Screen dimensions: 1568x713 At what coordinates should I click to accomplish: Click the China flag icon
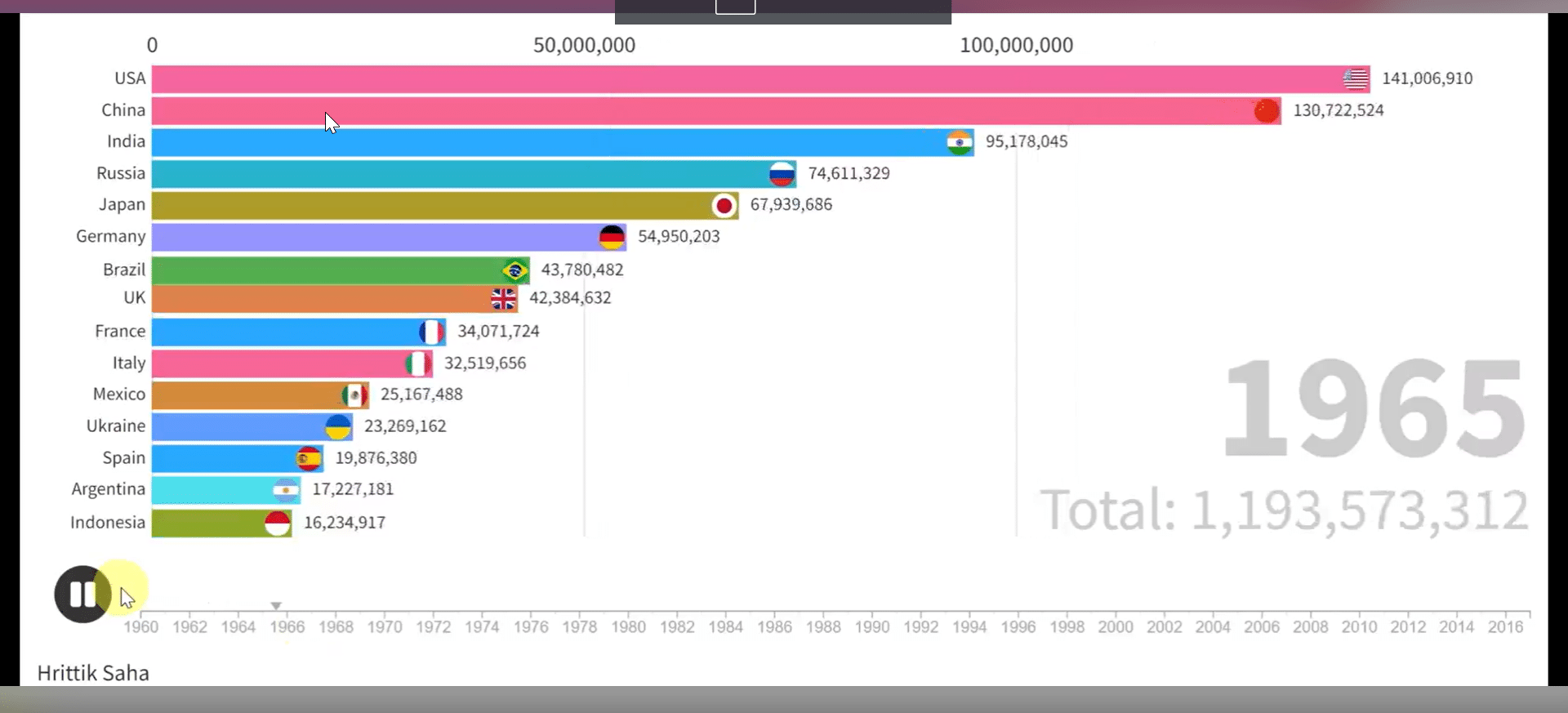coord(1266,110)
